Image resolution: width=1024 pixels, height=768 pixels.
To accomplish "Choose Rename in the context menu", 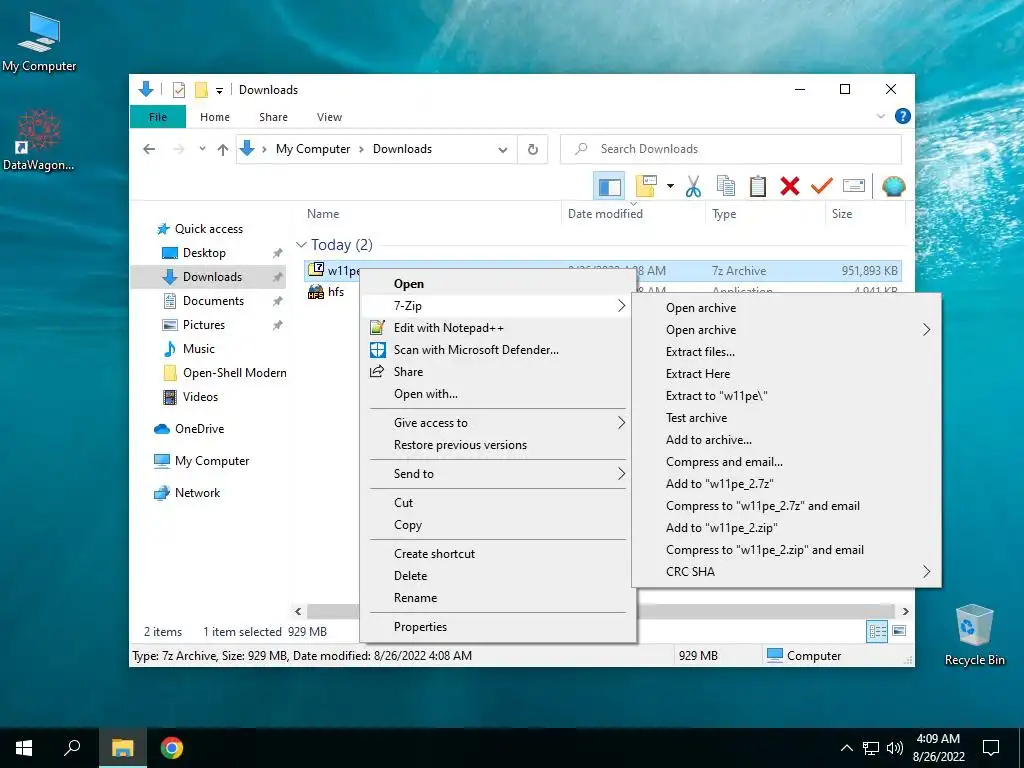I will tap(497, 598).
